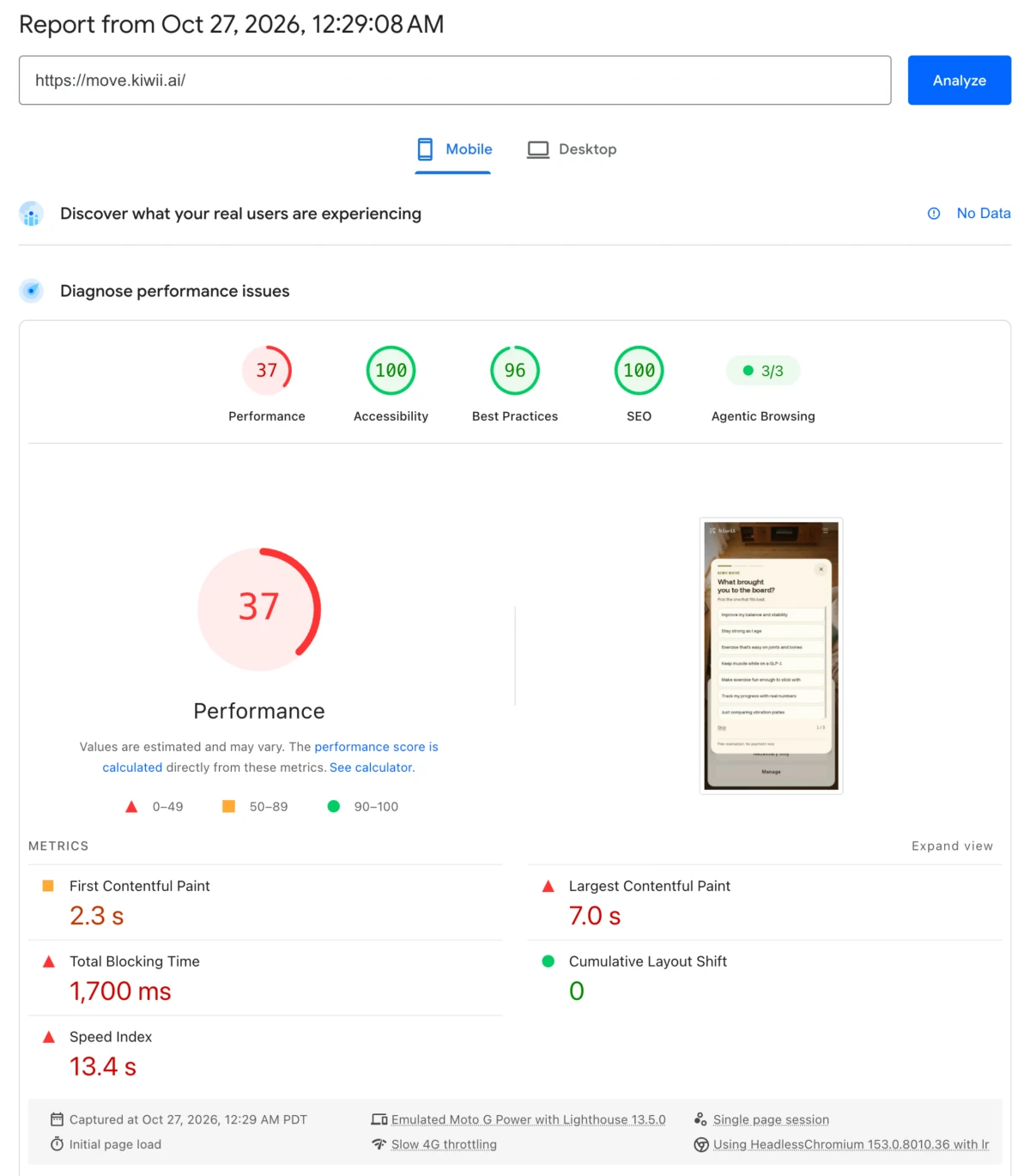Select Diagnose performance issues heading

pos(174,291)
